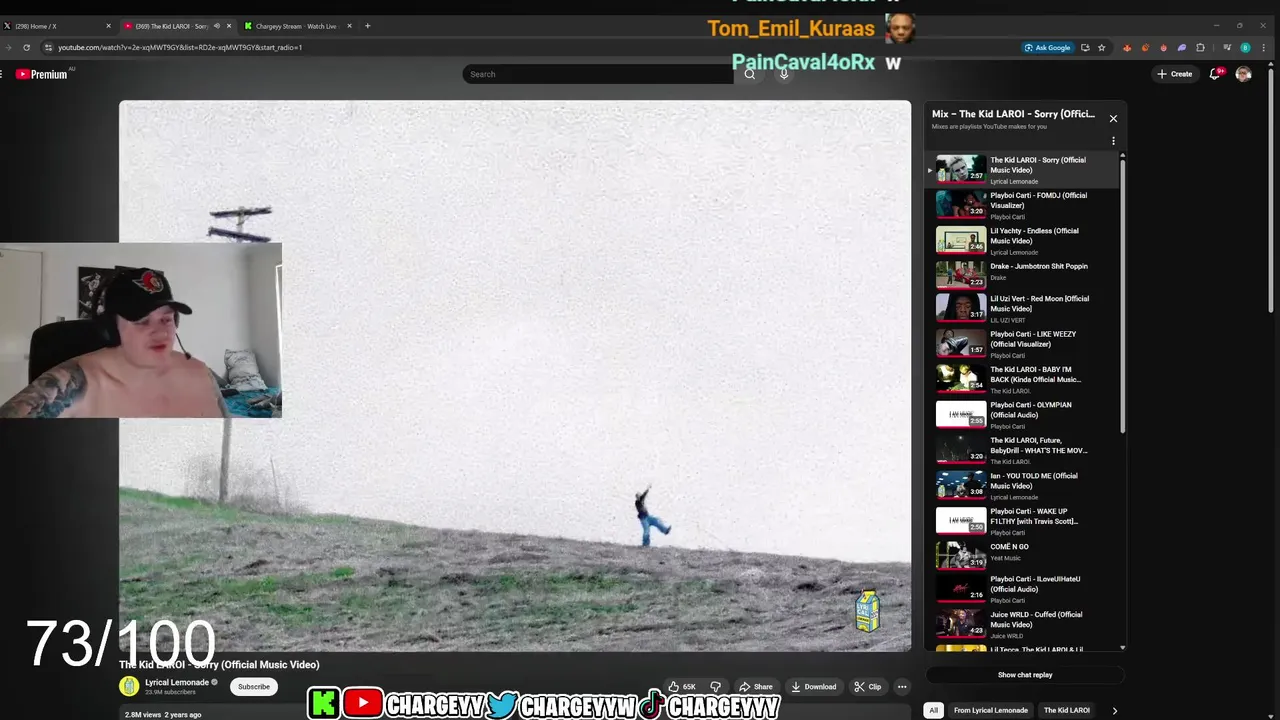This screenshot has width=1280, height=720.
Task: Install app icon in address bar
Action: click(x=1085, y=47)
